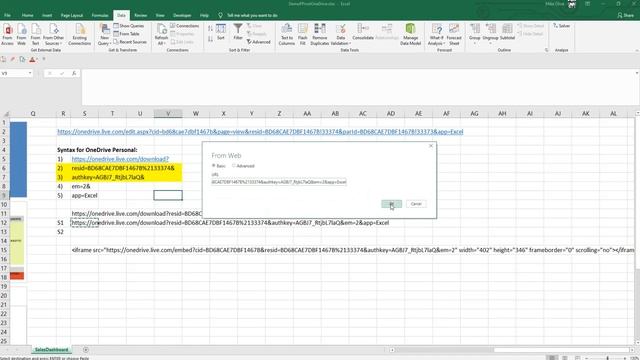Click the From Web icon

pyautogui.click(x=21, y=34)
